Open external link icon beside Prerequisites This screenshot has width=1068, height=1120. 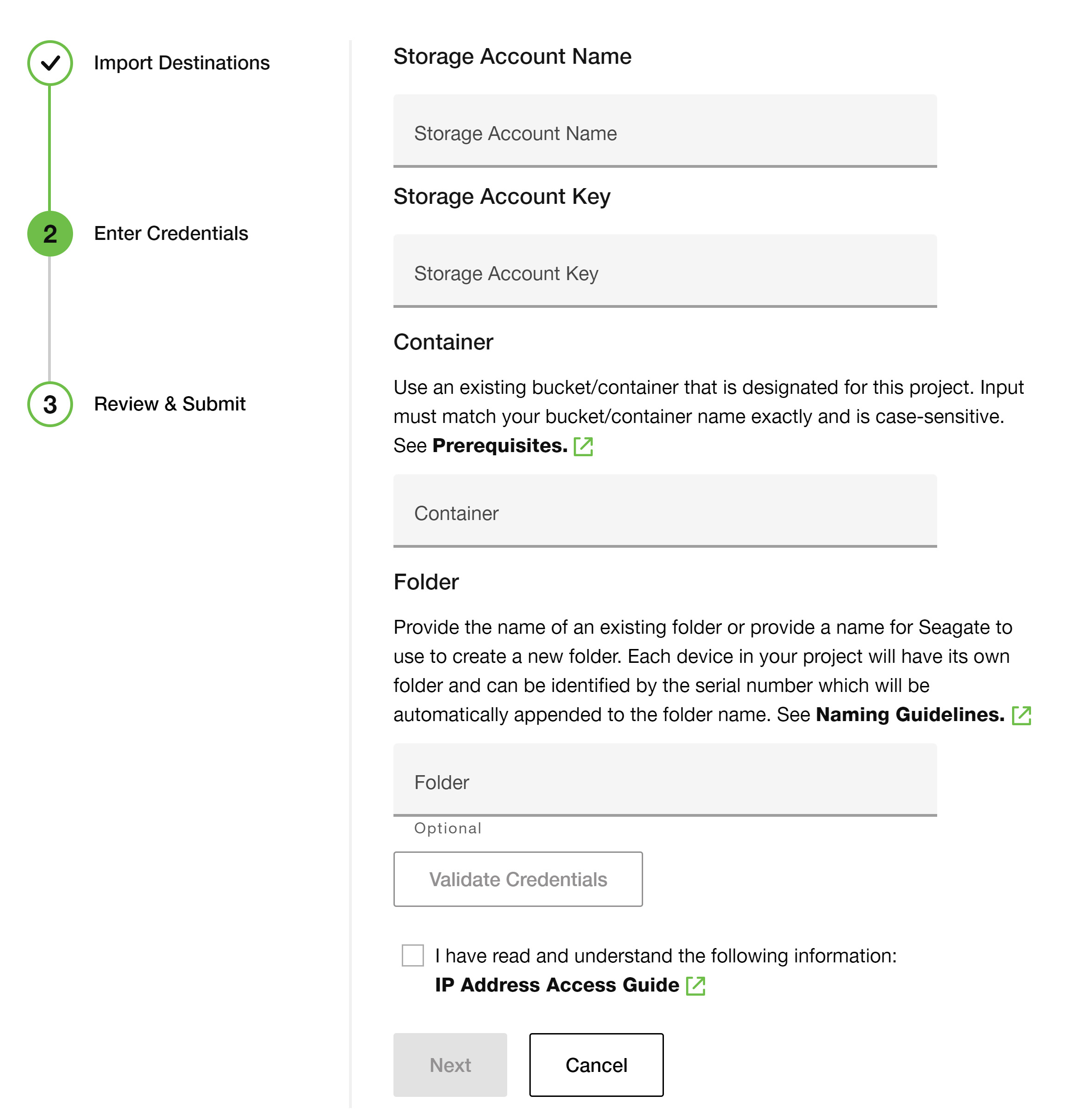click(583, 447)
